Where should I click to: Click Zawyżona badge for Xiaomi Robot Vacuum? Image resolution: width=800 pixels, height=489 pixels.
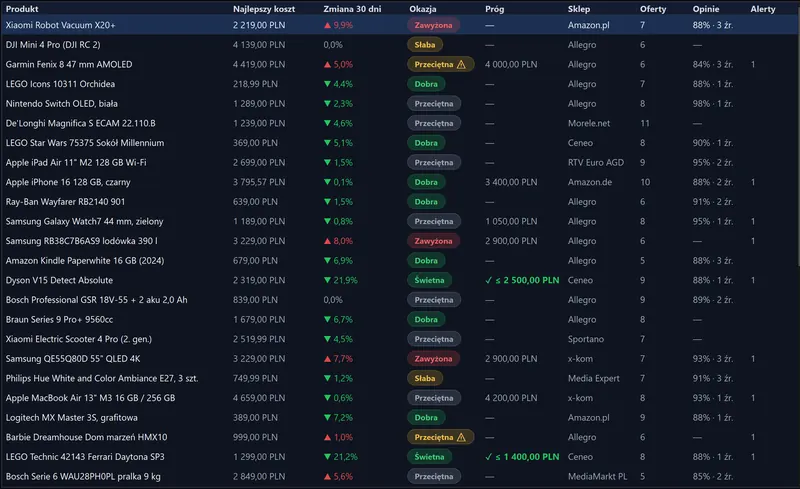coord(433,25)
